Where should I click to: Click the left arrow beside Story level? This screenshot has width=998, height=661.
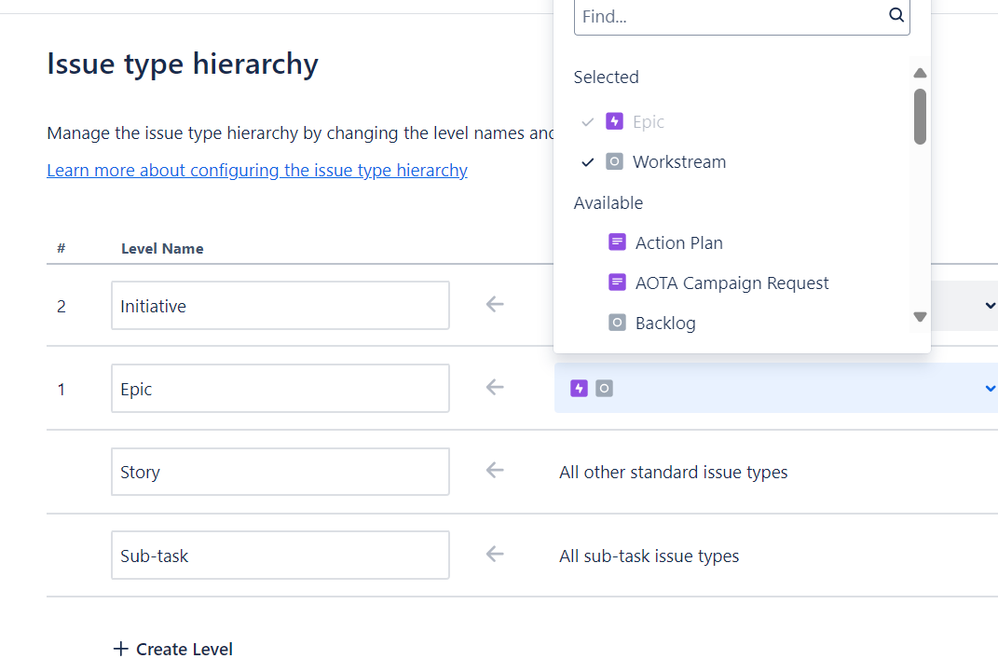pos(495,470)
